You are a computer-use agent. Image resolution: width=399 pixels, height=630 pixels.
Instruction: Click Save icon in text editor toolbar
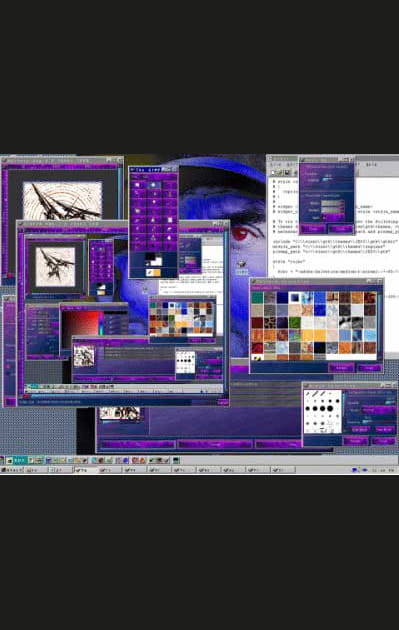(x=287, y=173)
